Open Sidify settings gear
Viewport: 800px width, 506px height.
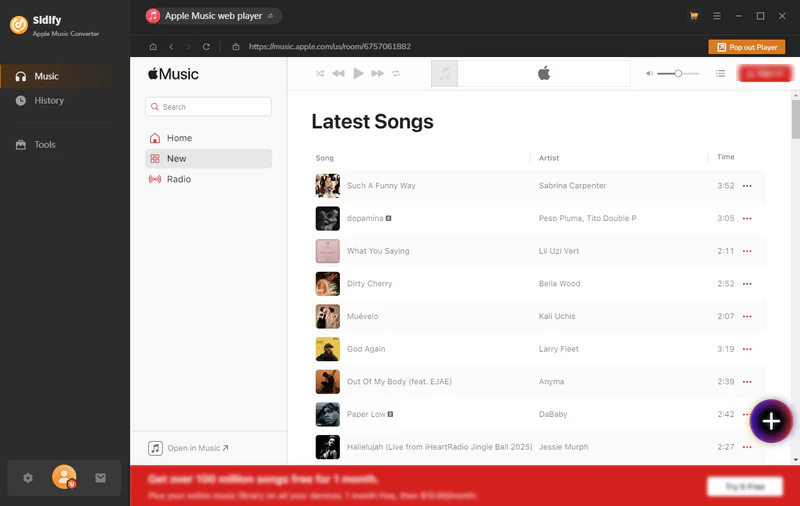click(x=28, y=478)
